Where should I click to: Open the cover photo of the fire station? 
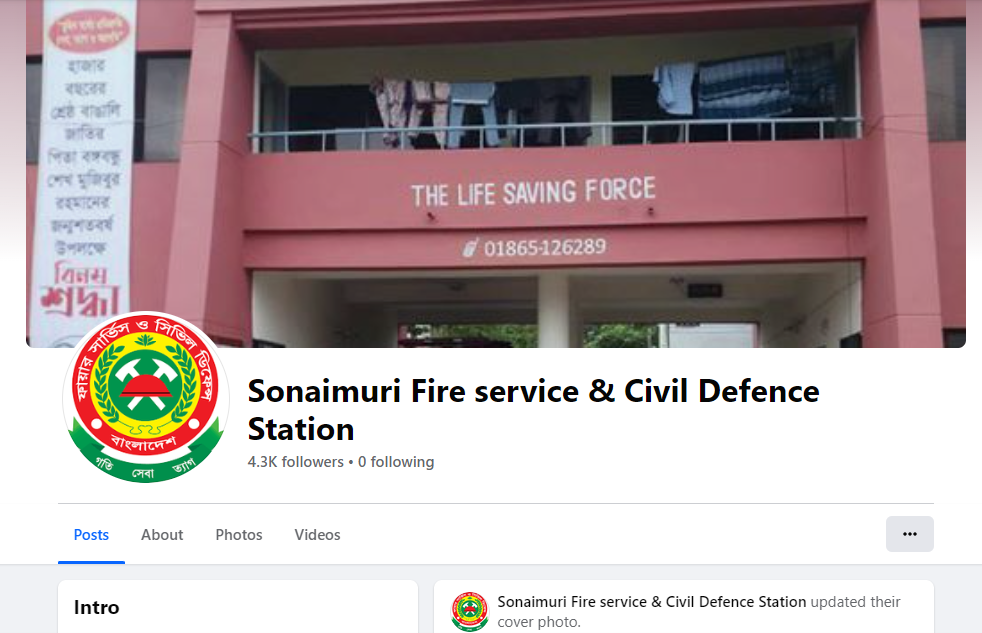tap(495, 173)
